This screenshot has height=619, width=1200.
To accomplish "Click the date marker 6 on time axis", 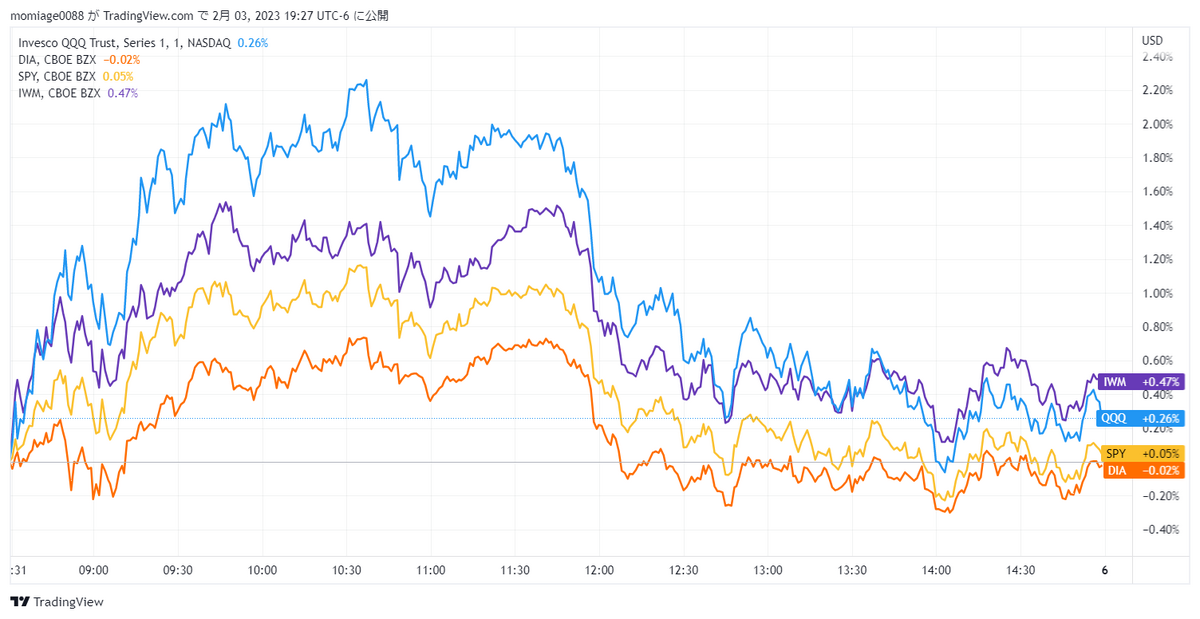I will 1104,570.
